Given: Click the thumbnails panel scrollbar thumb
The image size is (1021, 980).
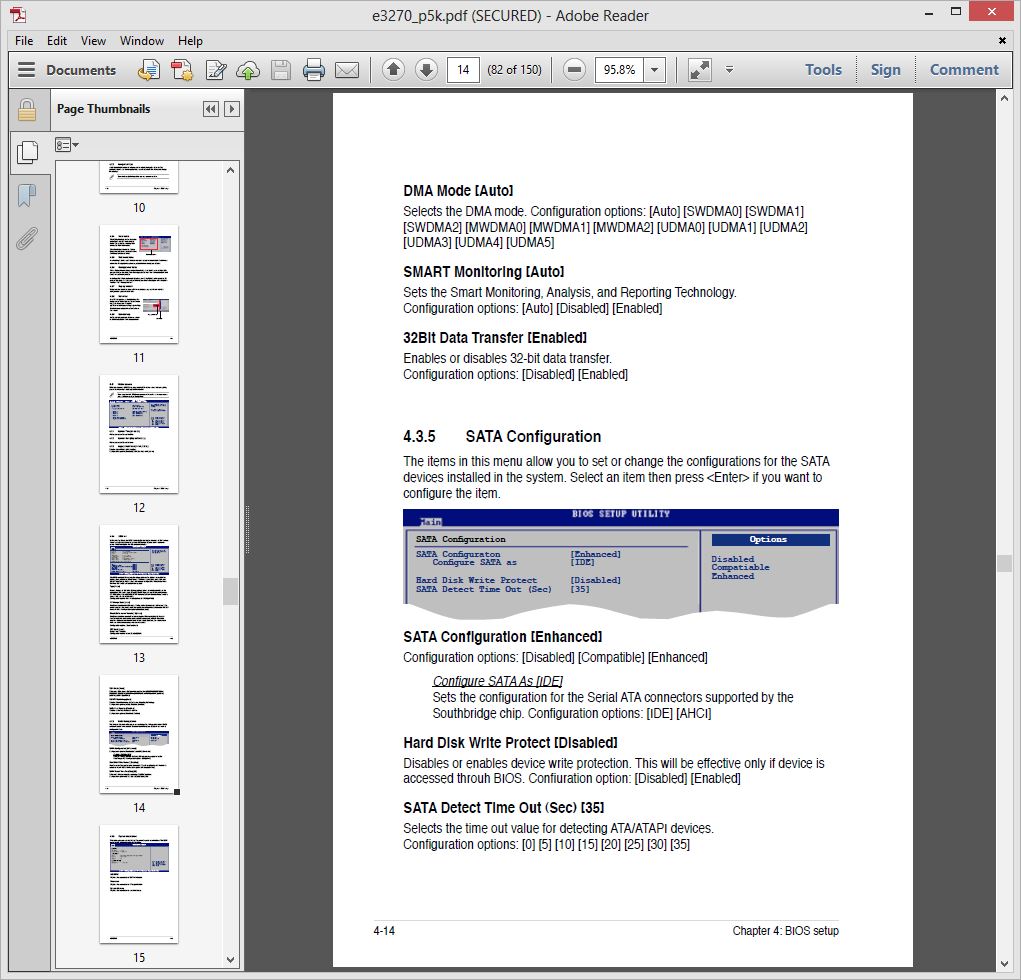Looking at the screenshot, I should coord(230,591).
